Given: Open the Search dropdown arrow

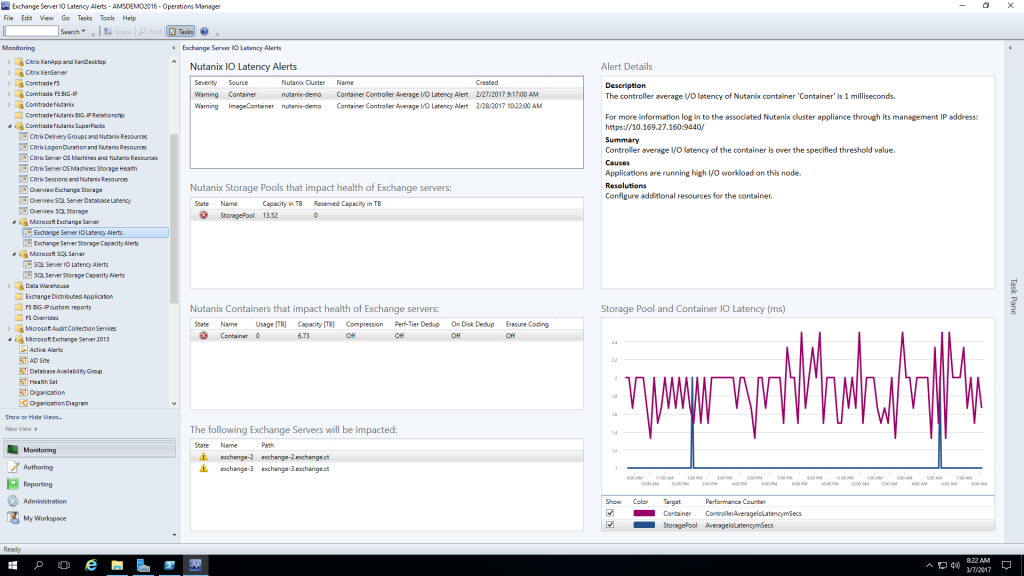Looking at the screenshot, I should click(x=84, y=31).
